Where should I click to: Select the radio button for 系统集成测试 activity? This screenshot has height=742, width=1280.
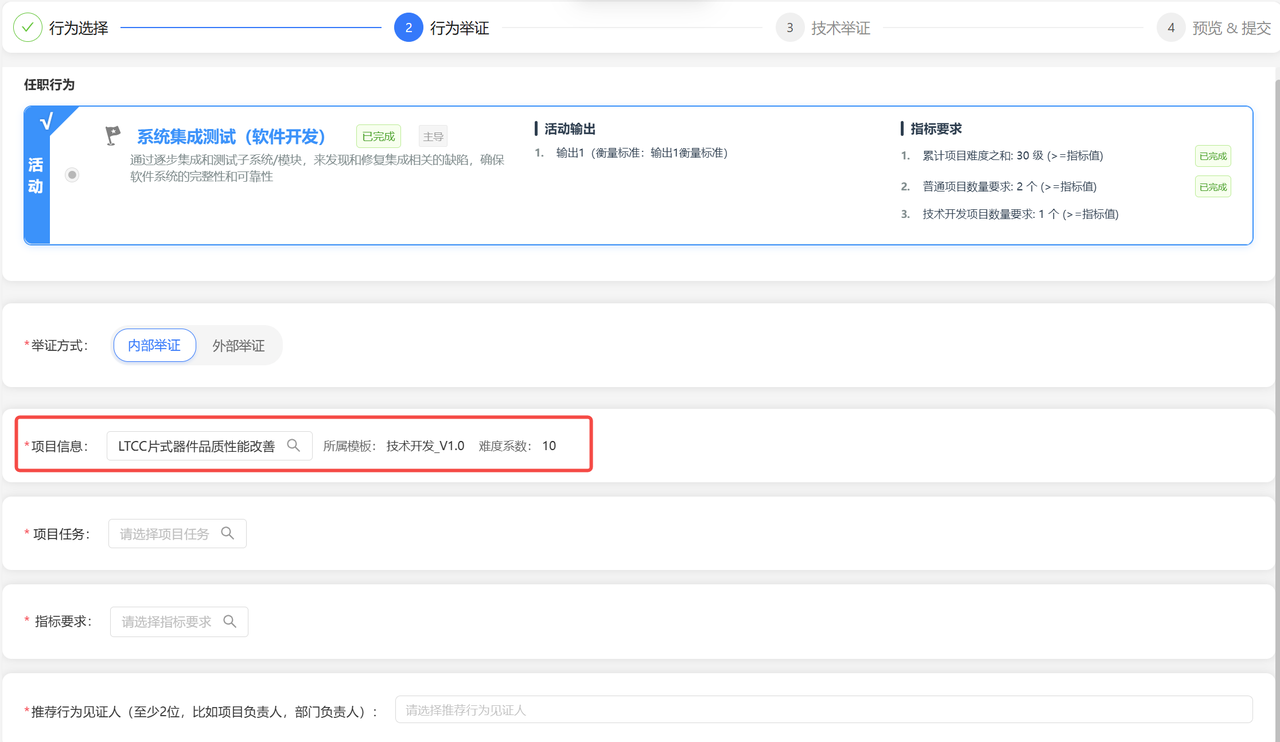[72, 175]
